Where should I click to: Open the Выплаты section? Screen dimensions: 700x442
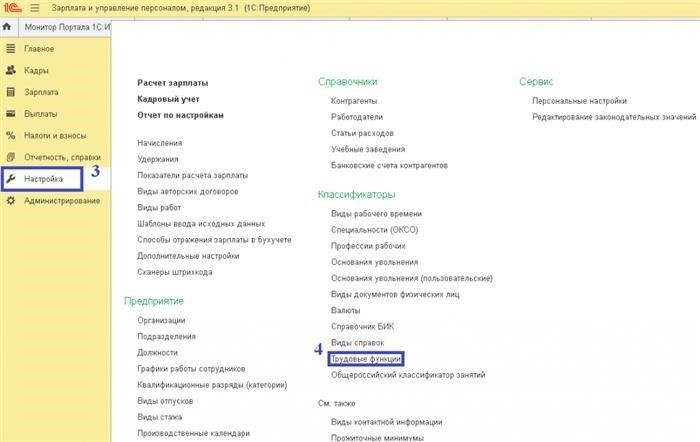coord(40,114)
